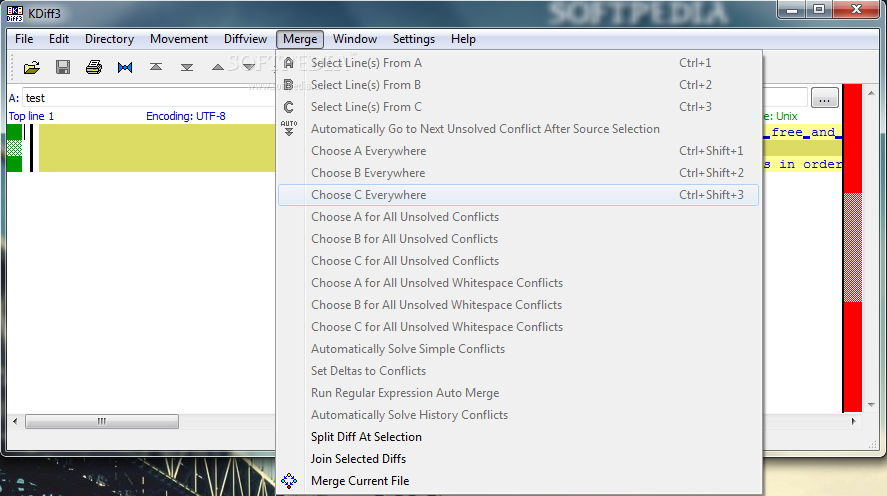Maximize the KDiff3 window
Image resolution: width=887 pixels, height=496 pixels.
[x=819, y=10]
